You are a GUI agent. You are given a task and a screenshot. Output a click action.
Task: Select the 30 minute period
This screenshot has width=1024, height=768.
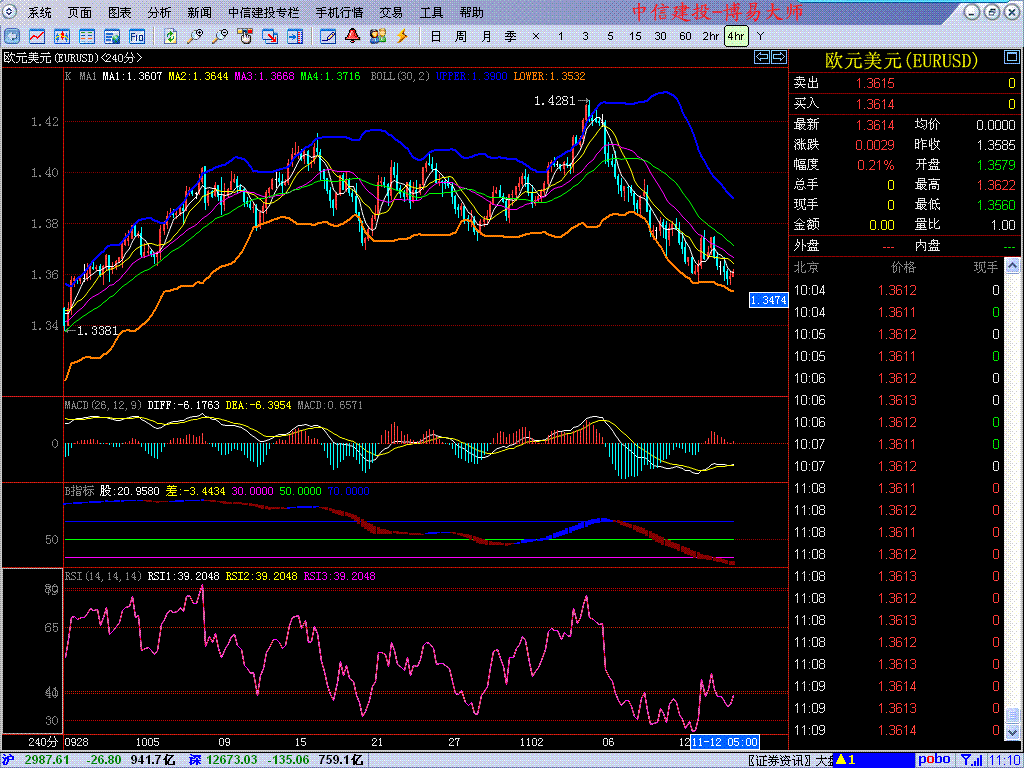coord(660,36)
